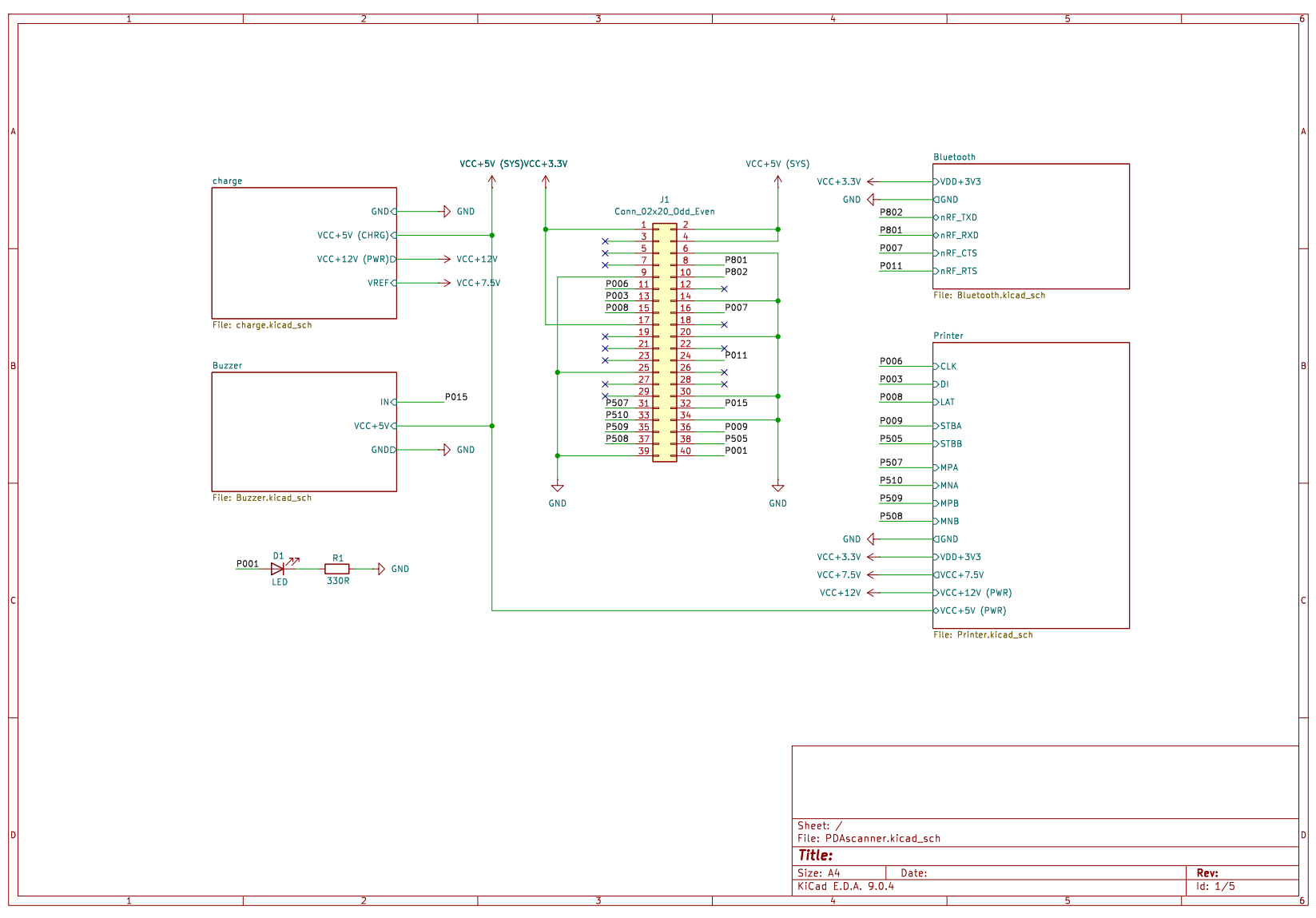
Task: Select the R1 330R resistor symbol
Action: pyautogui.click(x=337, y=569)
